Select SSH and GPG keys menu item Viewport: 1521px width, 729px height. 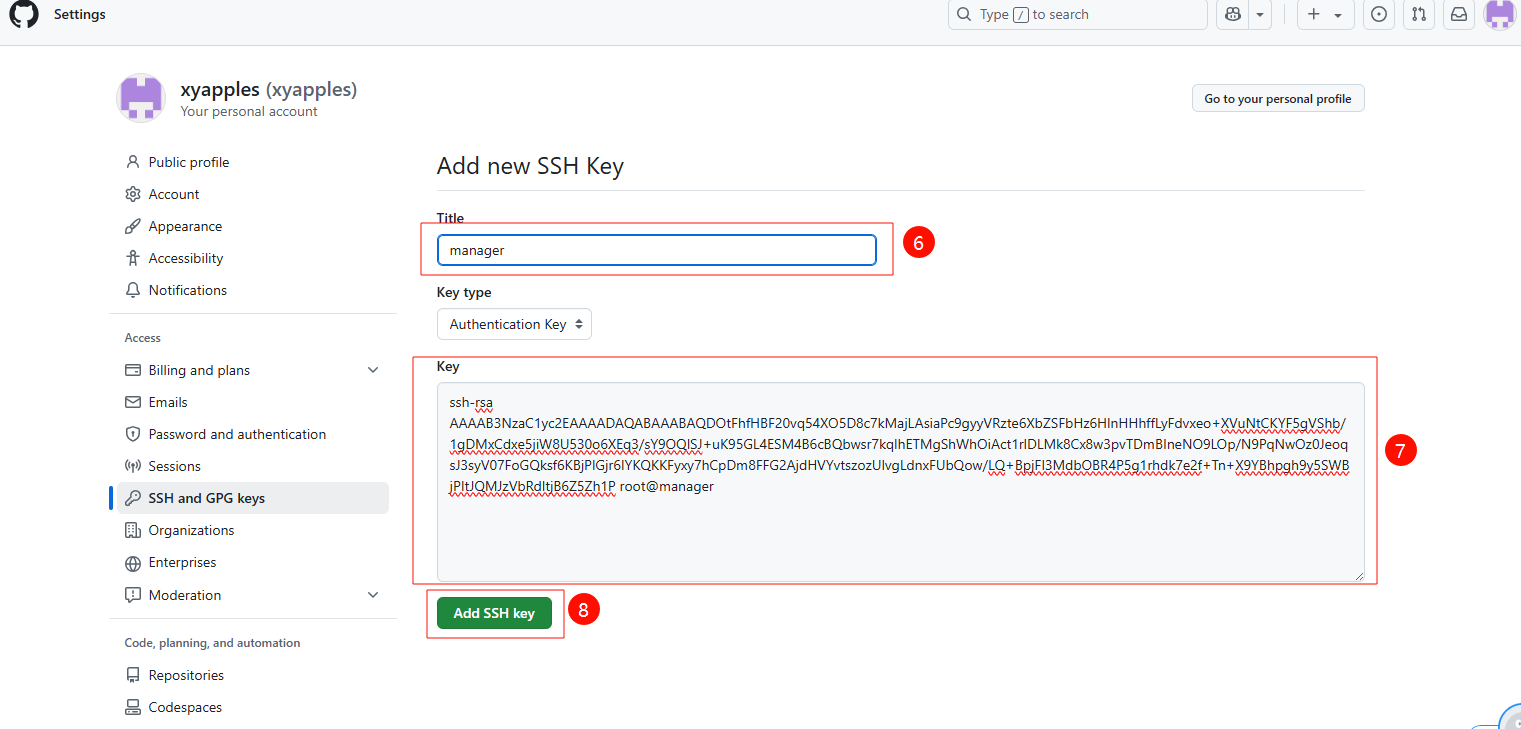206,498
